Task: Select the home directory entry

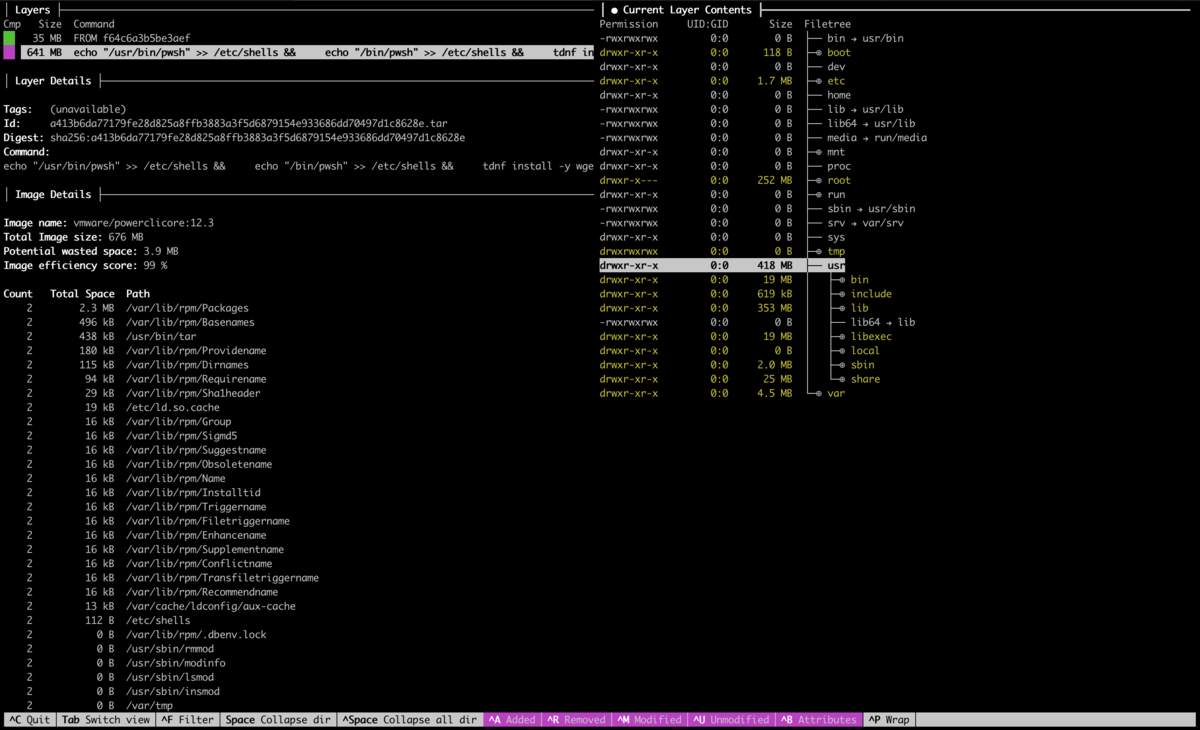Action: [839, 96]
